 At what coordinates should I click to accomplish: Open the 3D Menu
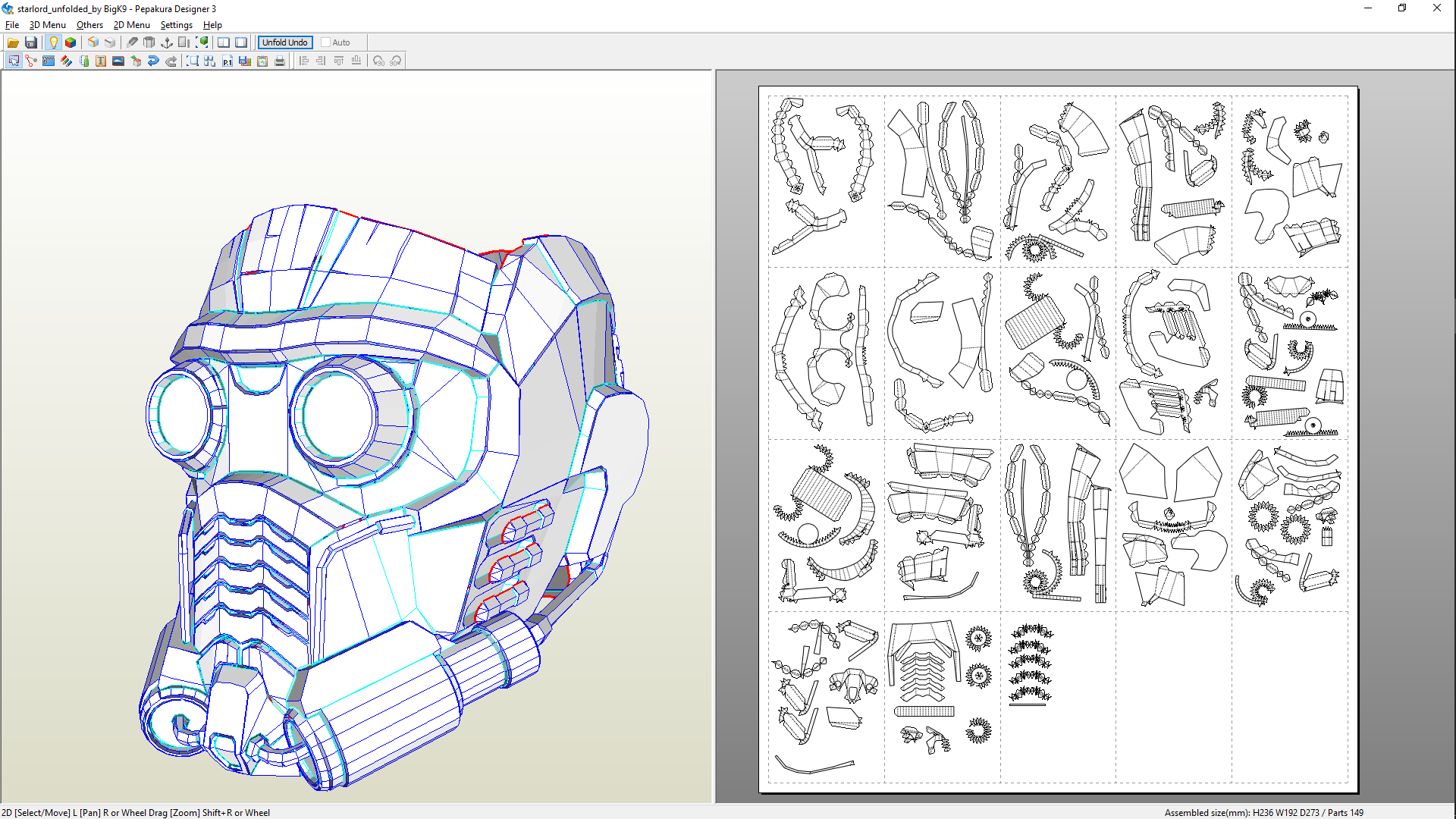[48, 25]
